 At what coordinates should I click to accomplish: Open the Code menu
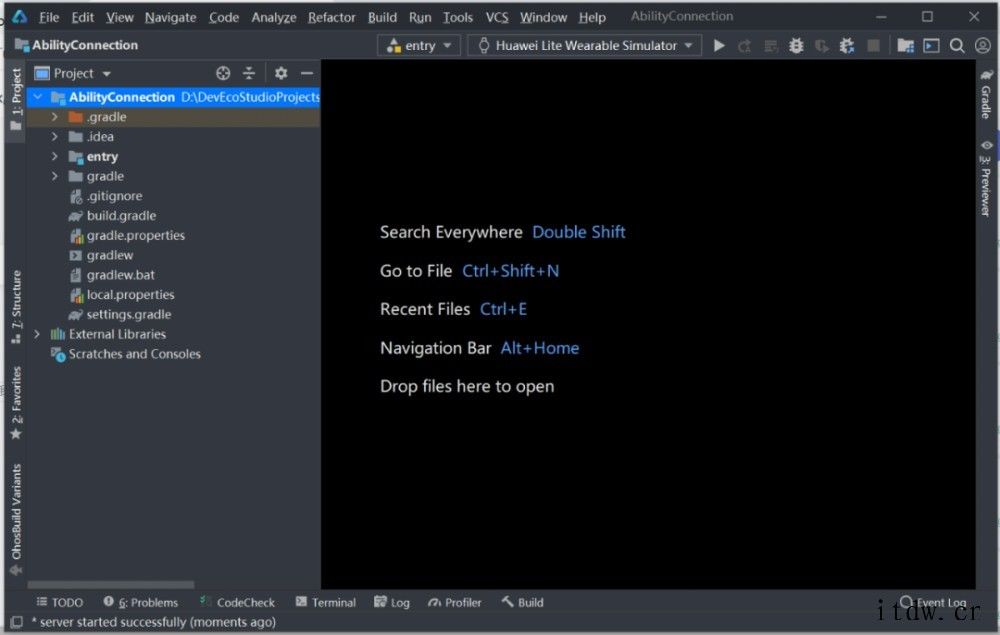pyautogui.click(x=224, y=17)
